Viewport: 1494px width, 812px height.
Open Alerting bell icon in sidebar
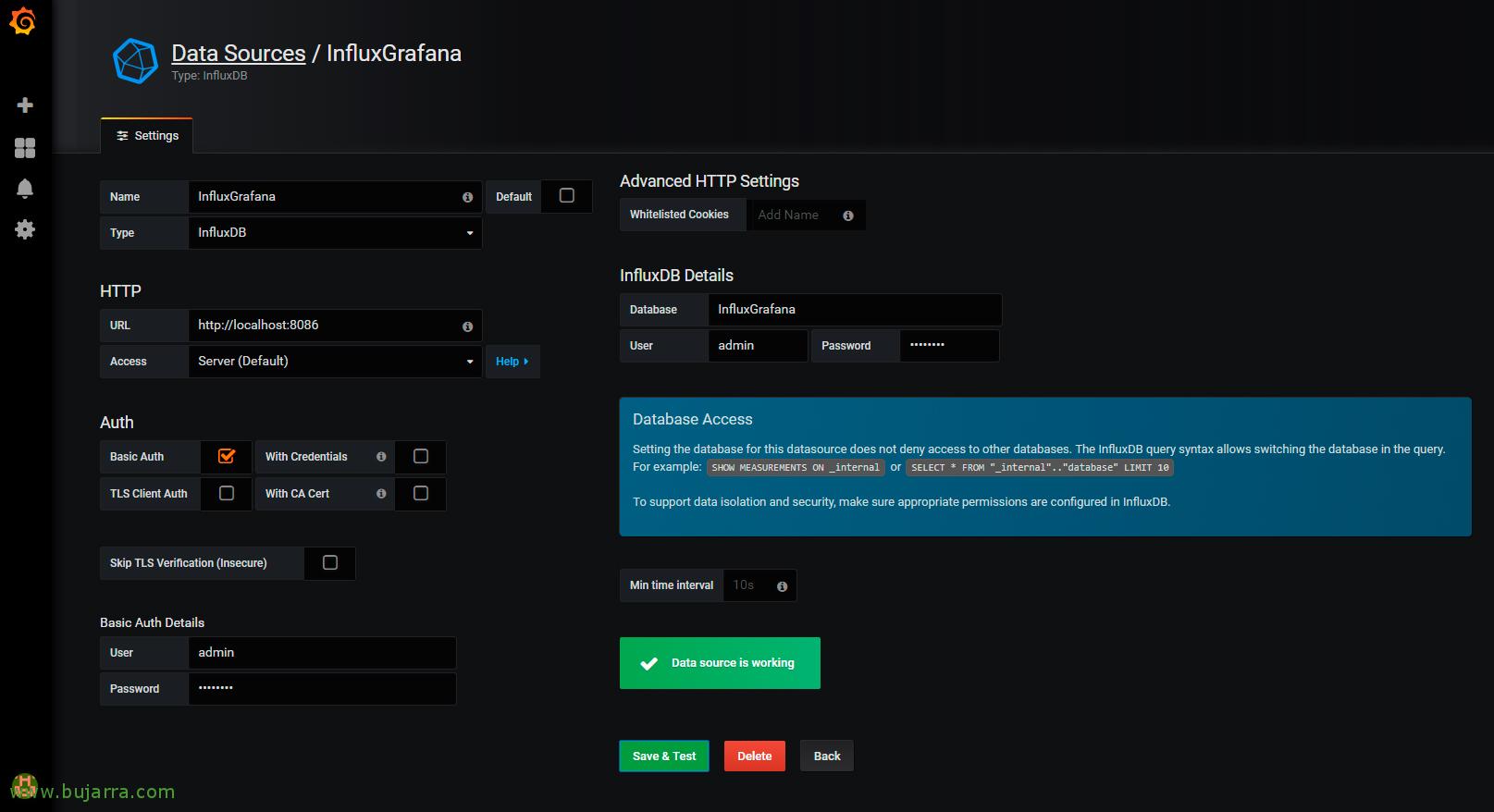click(x=25, y=189)
